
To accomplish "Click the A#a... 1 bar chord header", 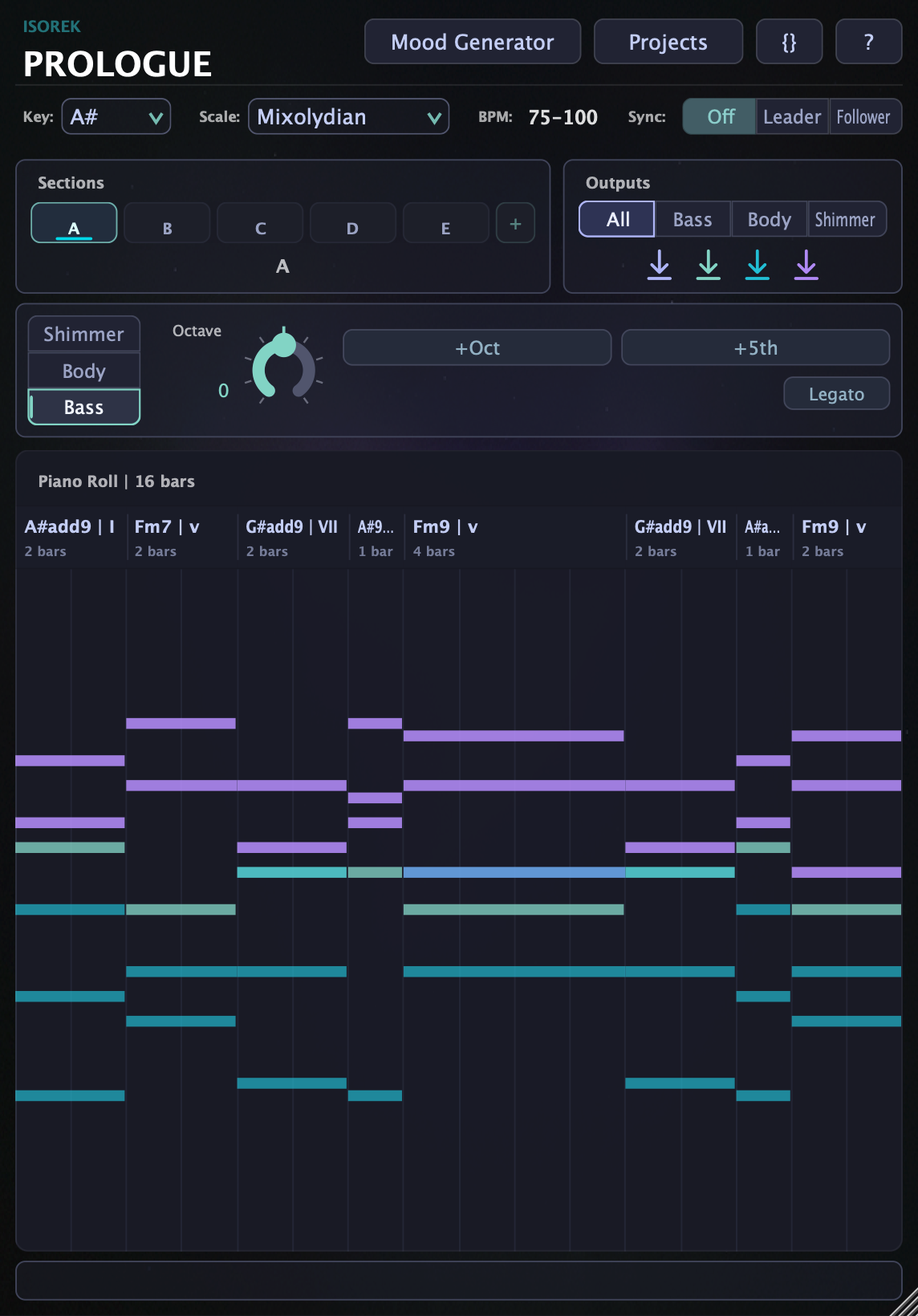I will pyautogui.click(x=763, y=538).
